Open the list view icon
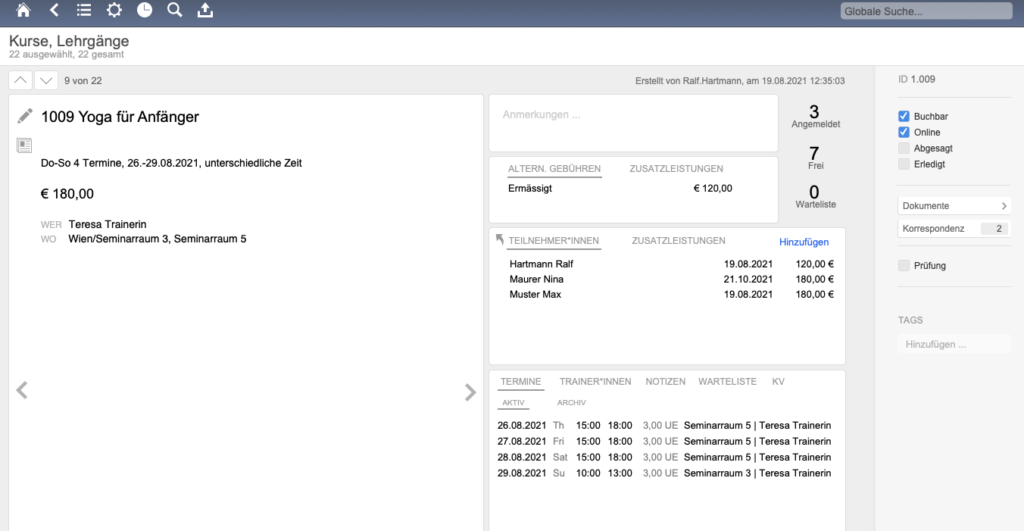This screenshot has height=531, width=1024. point(84,11)
